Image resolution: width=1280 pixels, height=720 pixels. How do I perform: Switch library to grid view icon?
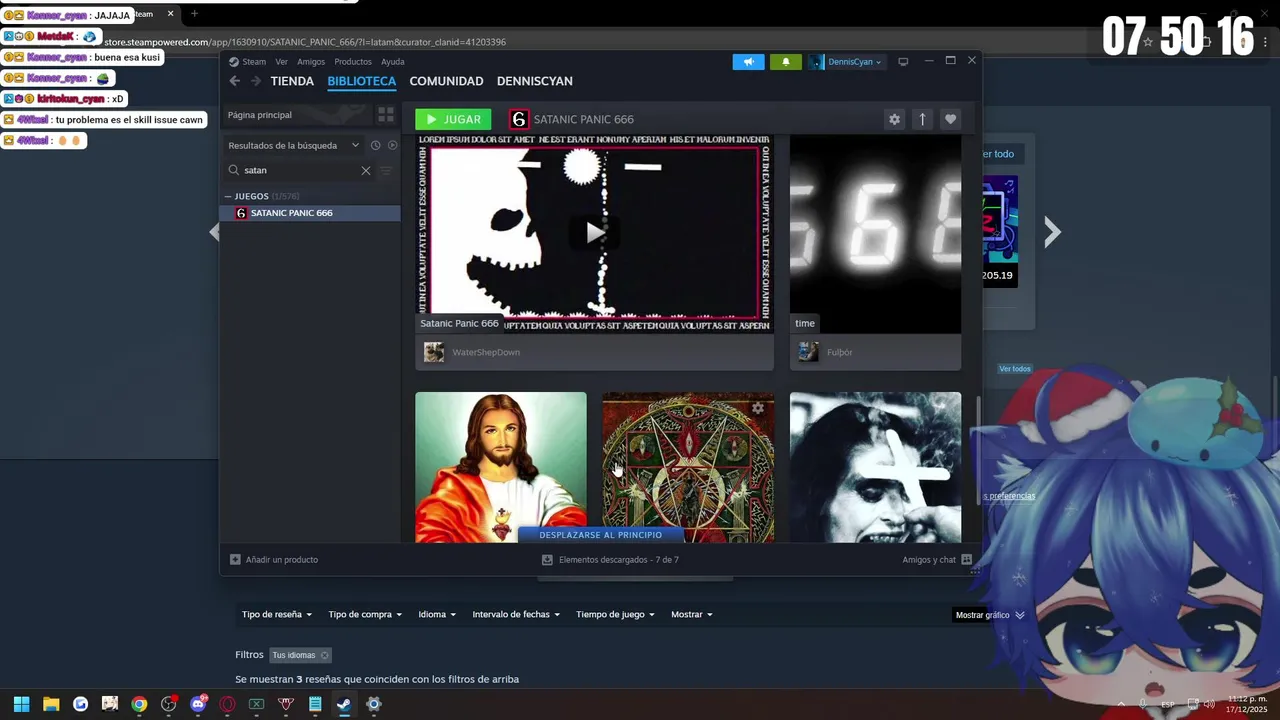pos(386,115)
